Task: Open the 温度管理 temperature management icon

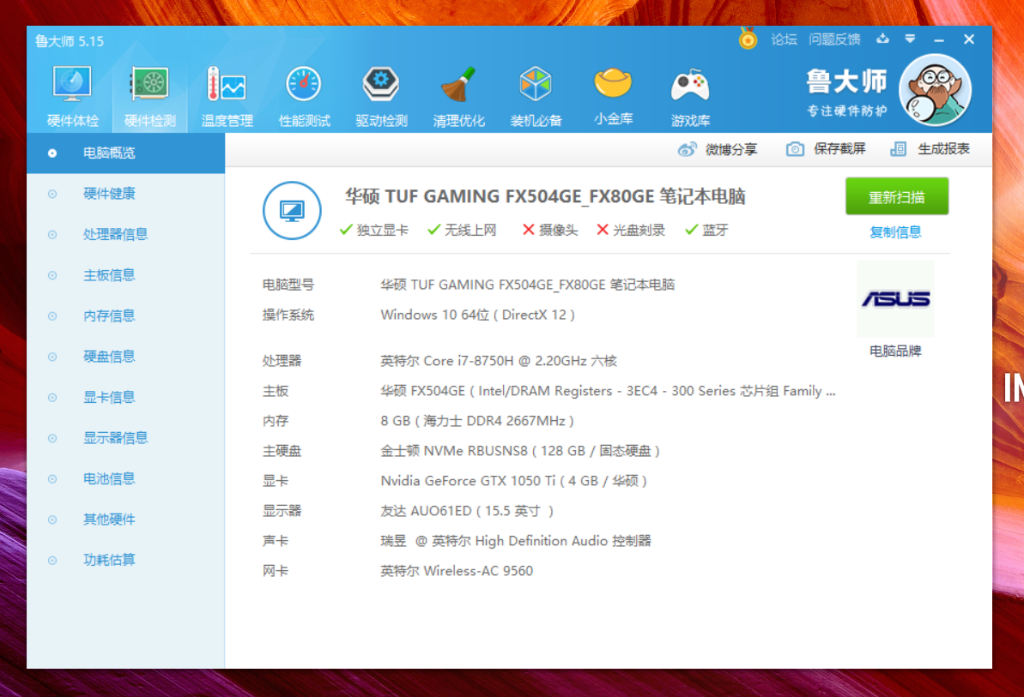Action: (226, 84)
